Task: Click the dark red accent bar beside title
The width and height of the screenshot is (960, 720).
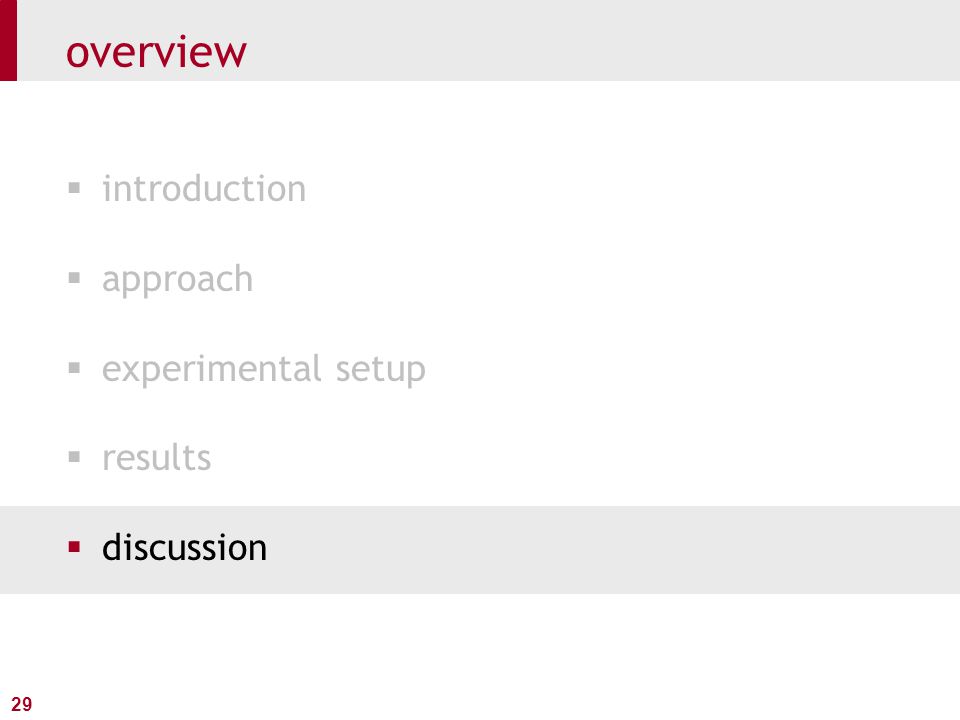Action: 8,40
